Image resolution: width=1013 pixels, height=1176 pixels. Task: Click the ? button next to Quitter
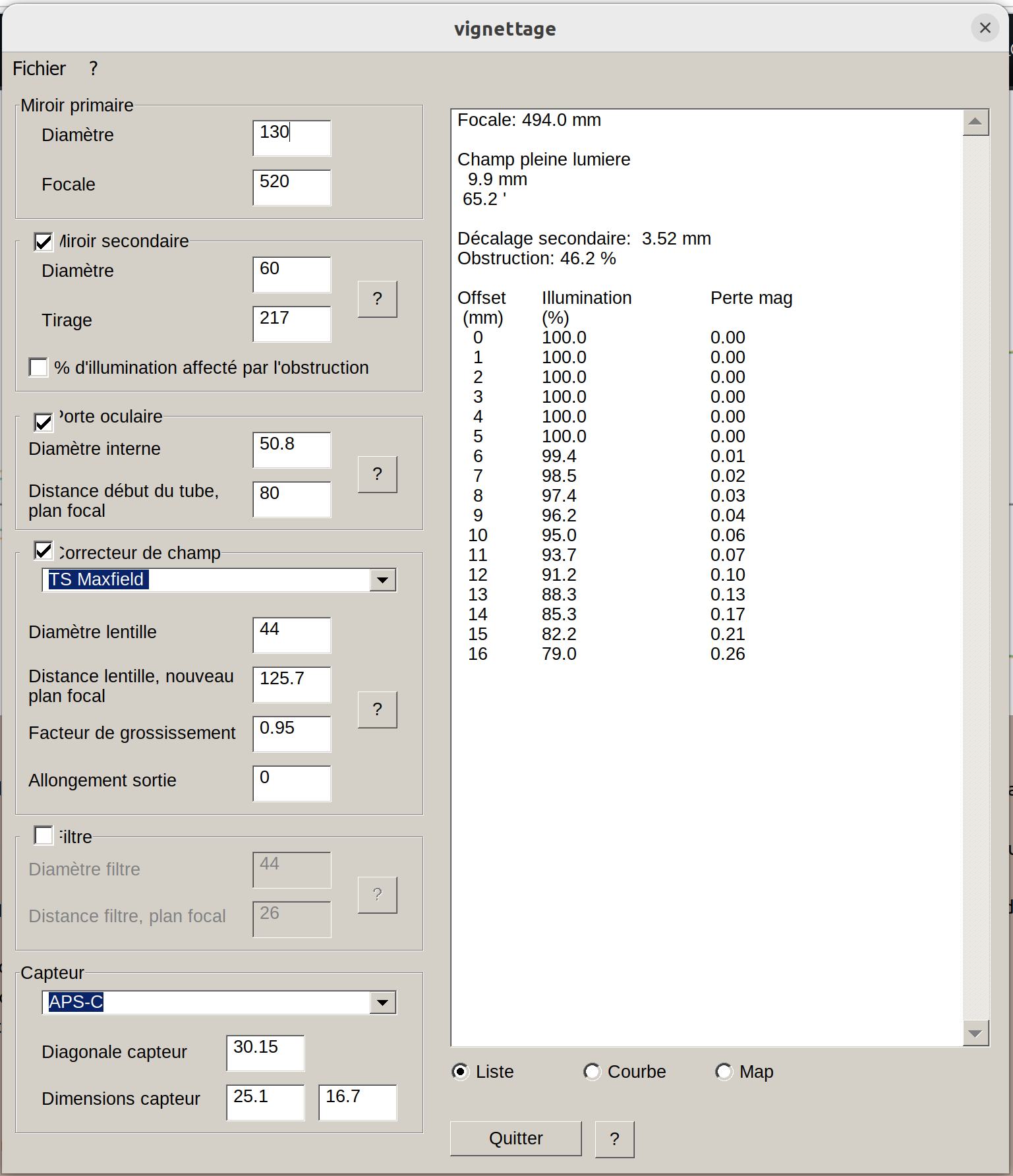point(614,1139)
